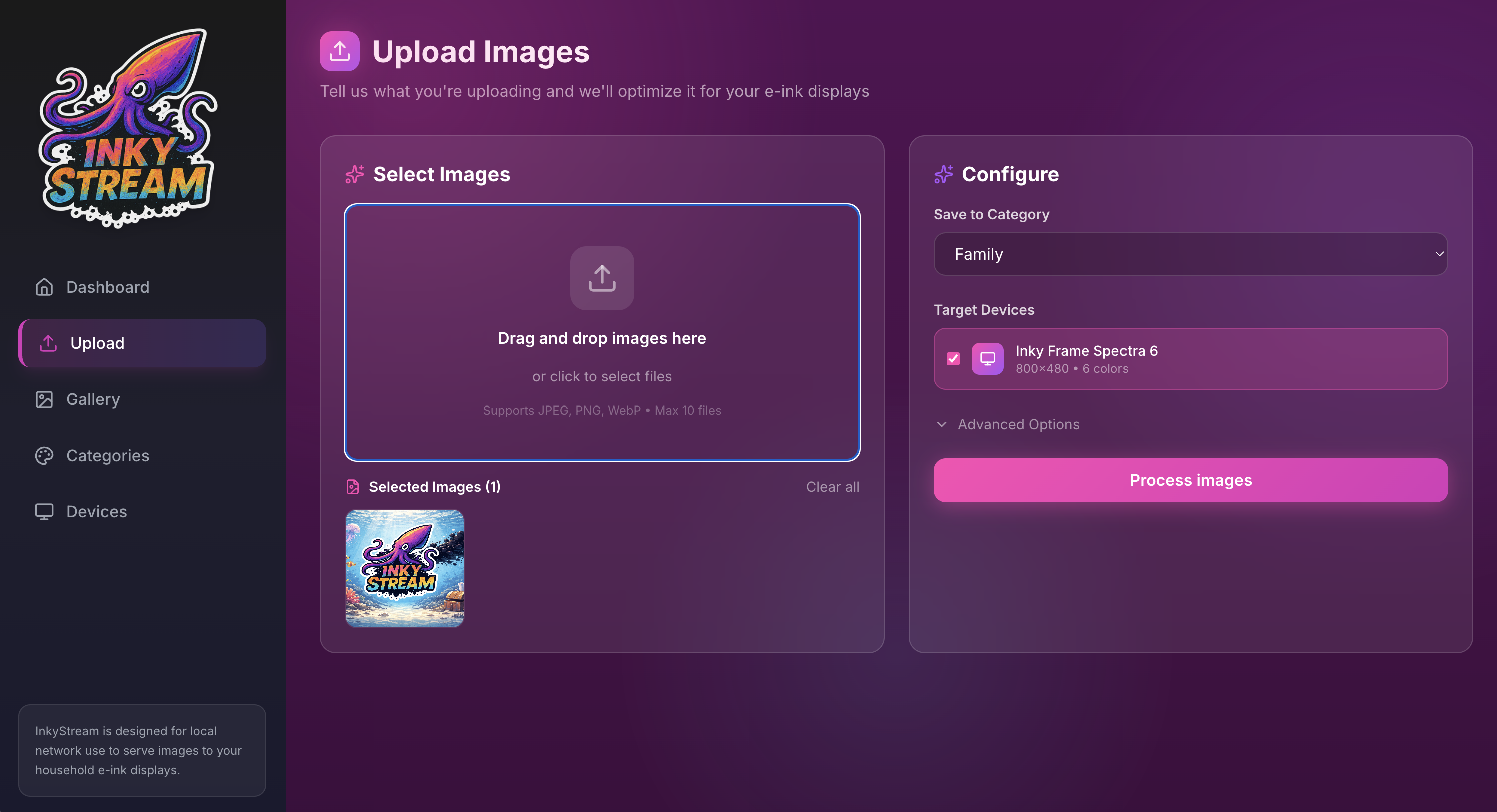The height and width of the screenshot is (812, 1497).
Task: Click the dropzone to select files
Action: point(602,337)
